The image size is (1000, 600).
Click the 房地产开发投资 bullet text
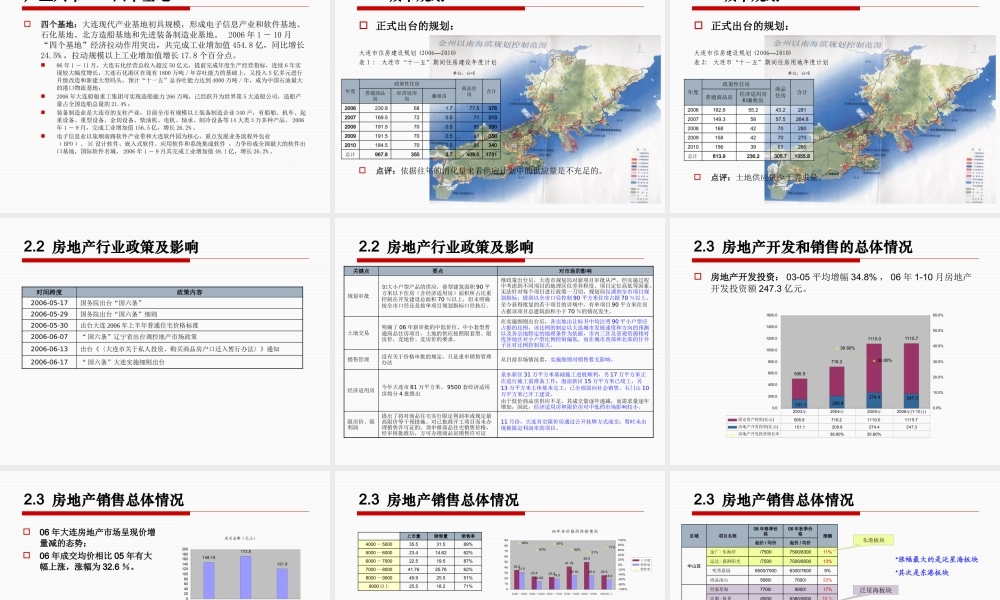pyautogui.click(x=841, y=282)
